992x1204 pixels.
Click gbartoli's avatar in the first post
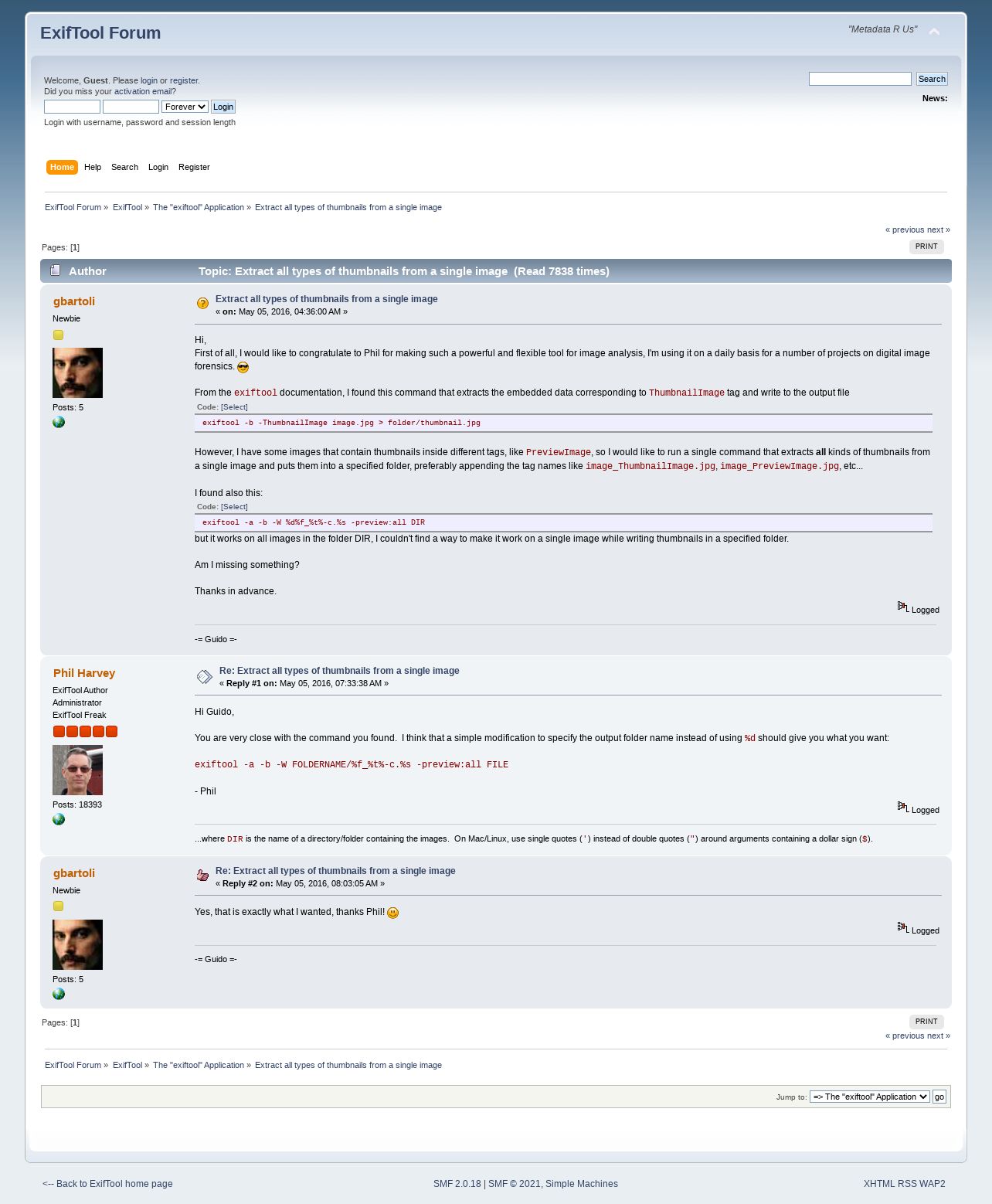point(77,373)
